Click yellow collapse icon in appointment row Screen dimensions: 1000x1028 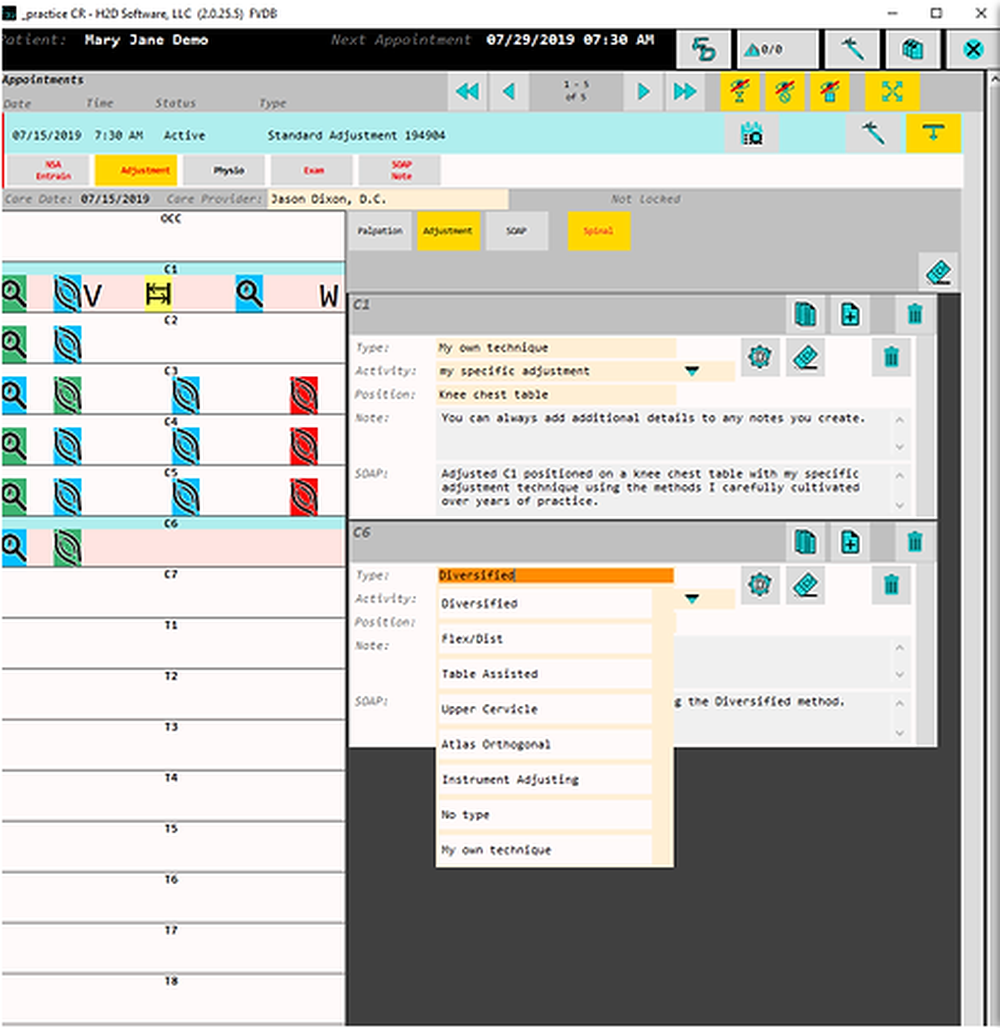pos(933,134)
